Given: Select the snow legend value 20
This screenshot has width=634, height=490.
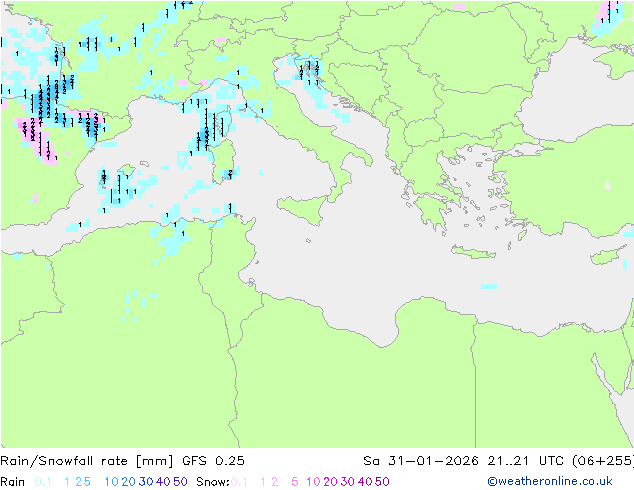Looking at the screenshot, I should [330, 482].
